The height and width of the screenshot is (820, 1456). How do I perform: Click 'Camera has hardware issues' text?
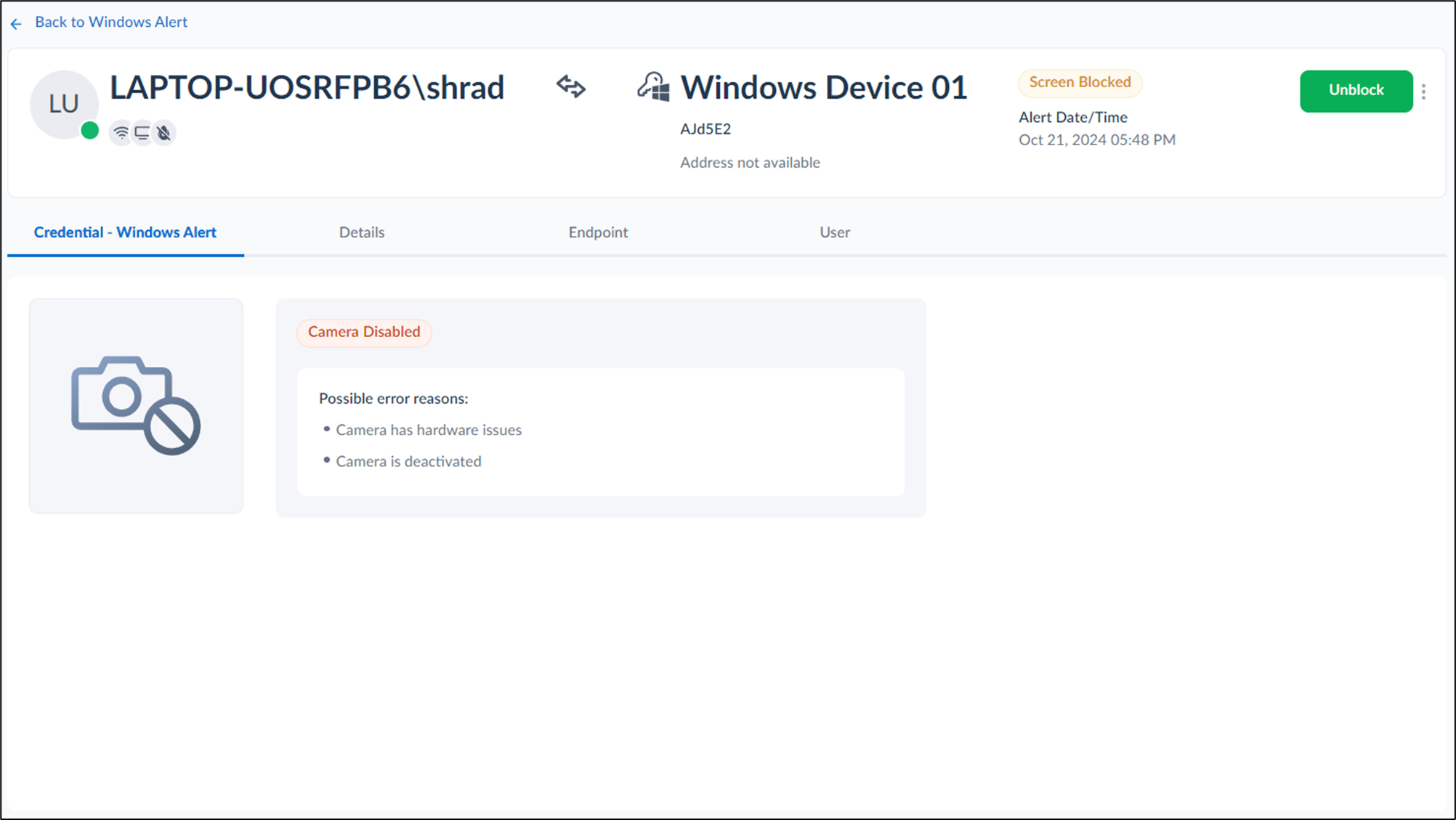point(429,430)
